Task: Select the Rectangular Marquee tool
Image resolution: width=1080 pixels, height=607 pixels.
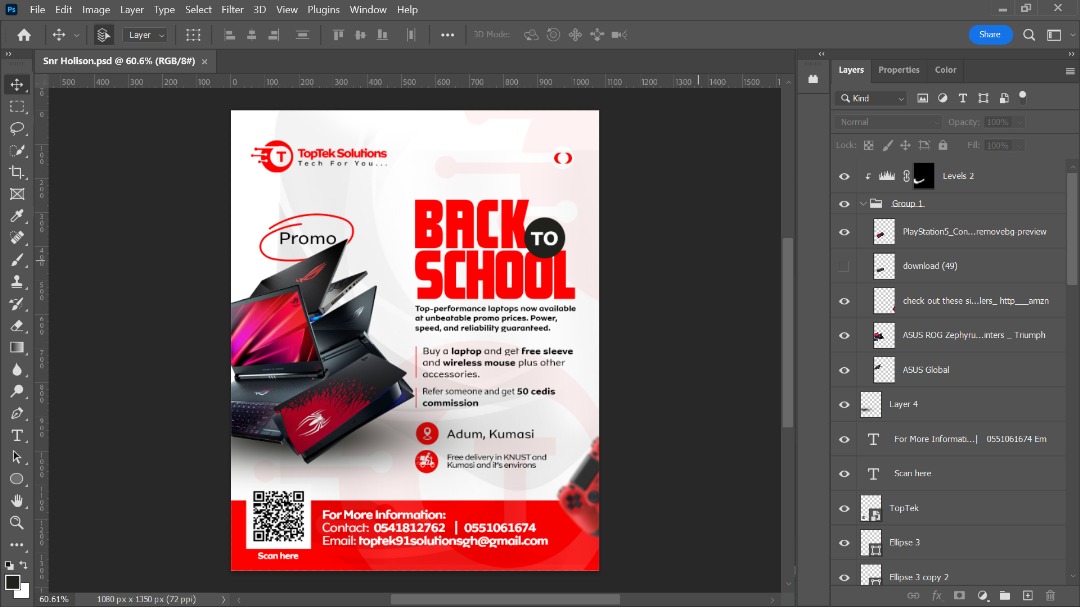Action: [17, 107]
